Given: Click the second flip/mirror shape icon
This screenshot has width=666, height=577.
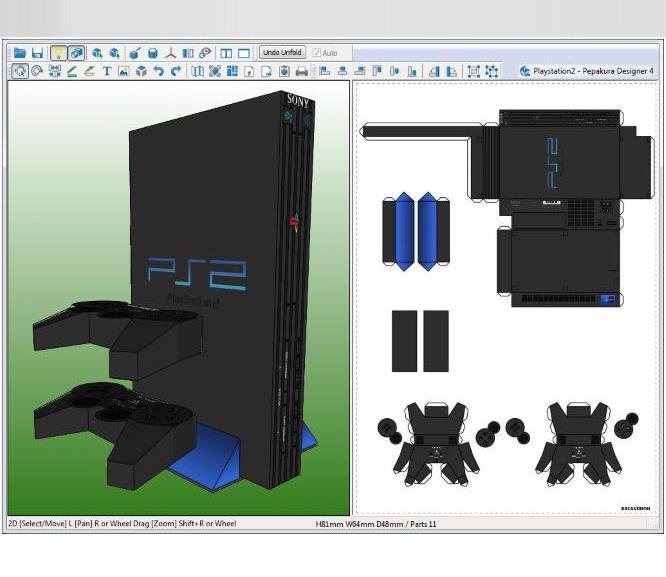Looking at the screenshot, I should click(451, 71).
